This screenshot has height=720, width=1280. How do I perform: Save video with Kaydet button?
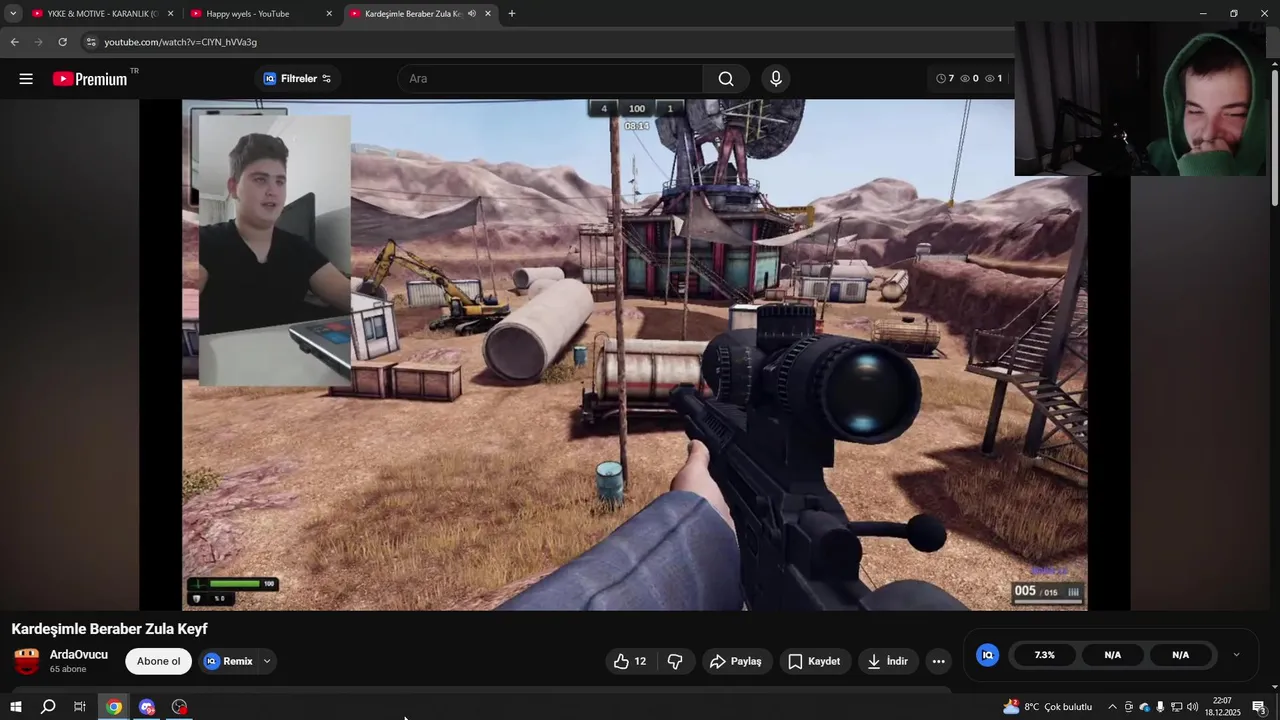814,661
